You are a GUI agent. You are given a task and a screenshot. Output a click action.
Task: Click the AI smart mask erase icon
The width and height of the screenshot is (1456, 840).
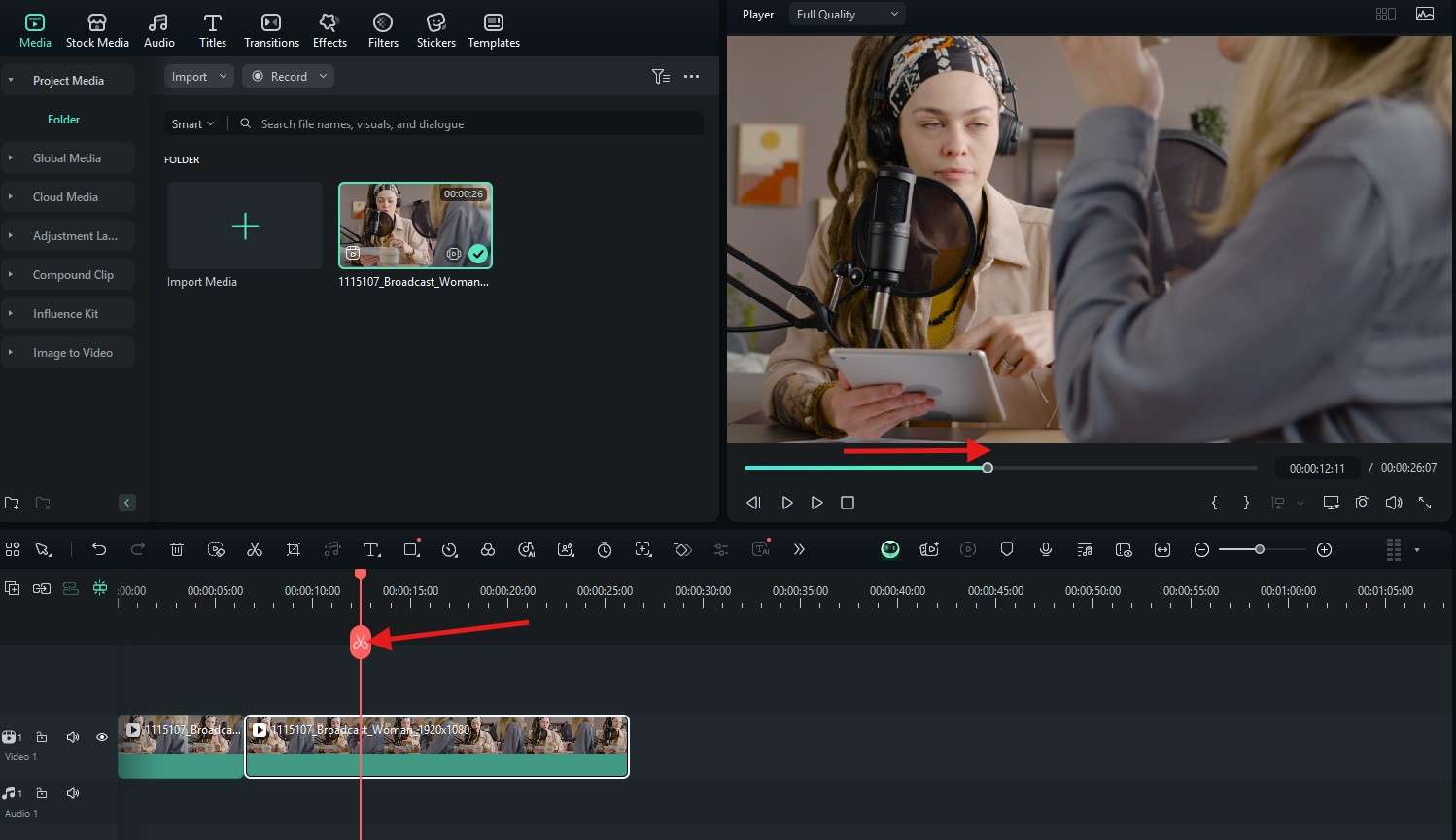pos(216,549)
